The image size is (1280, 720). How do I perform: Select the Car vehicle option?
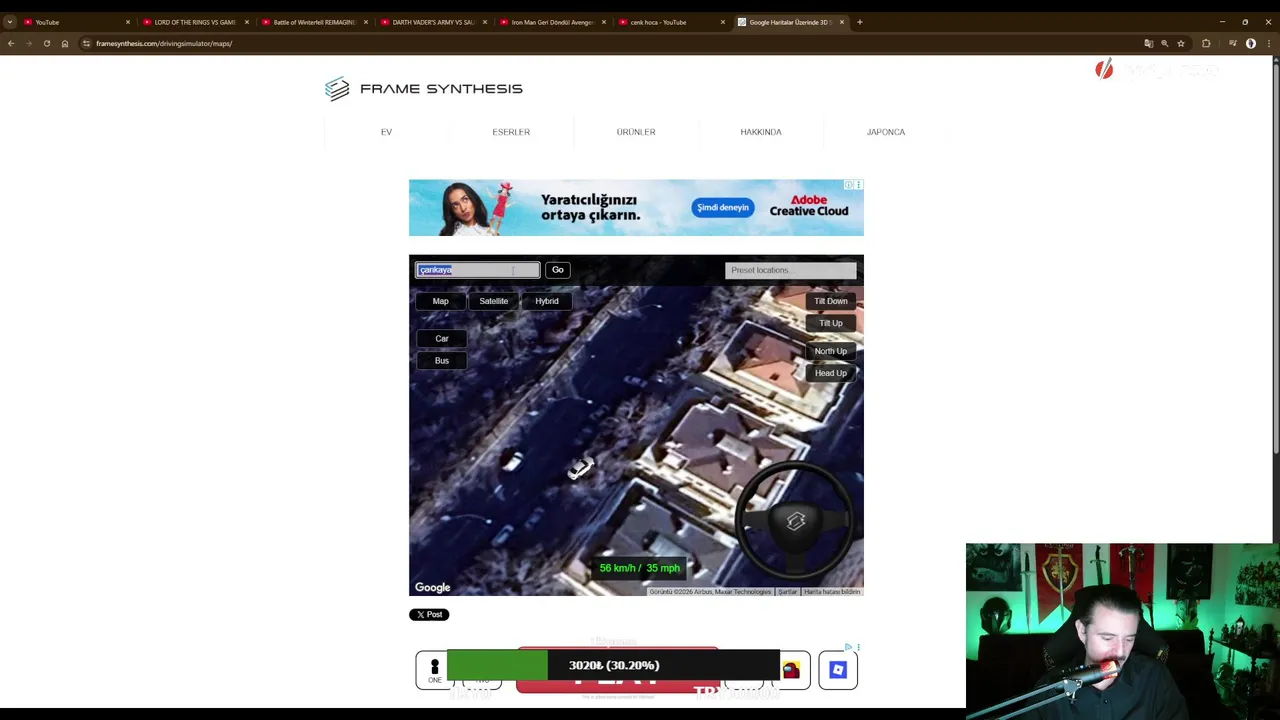[441, 338]
